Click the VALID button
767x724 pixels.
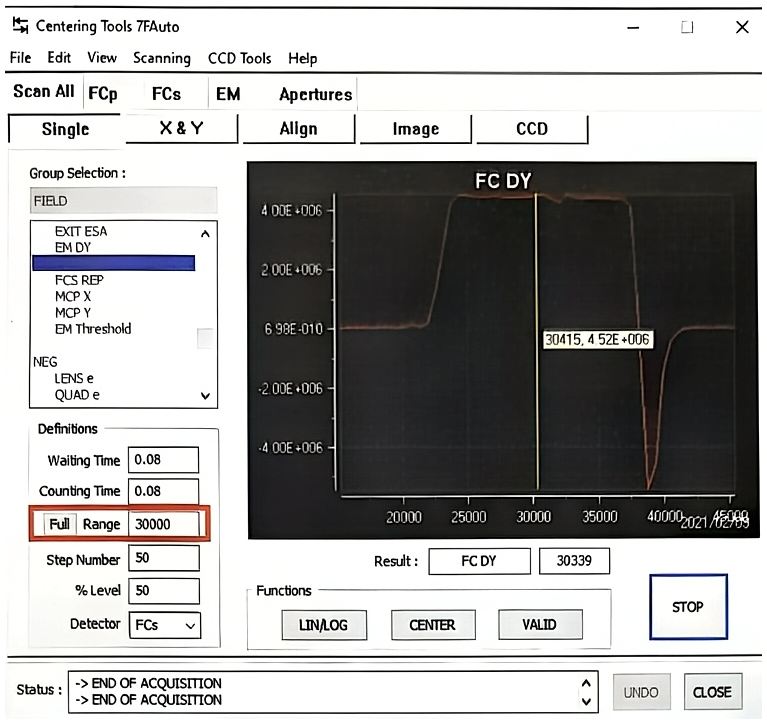point(540,625)
